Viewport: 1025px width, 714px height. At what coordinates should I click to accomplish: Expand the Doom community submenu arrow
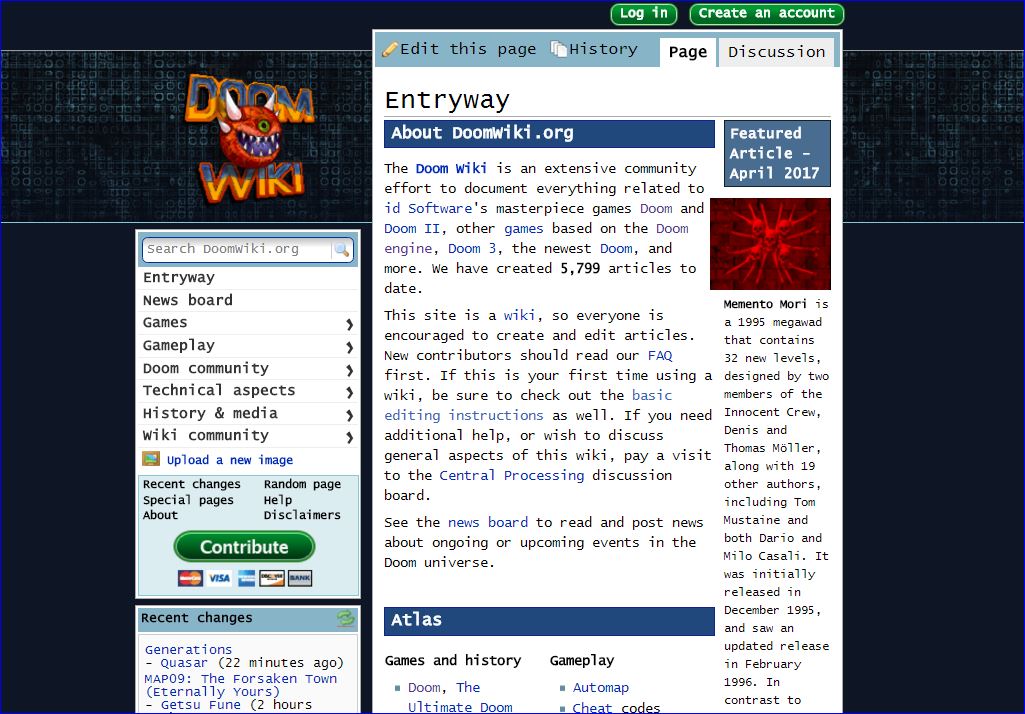pos(350,370)
